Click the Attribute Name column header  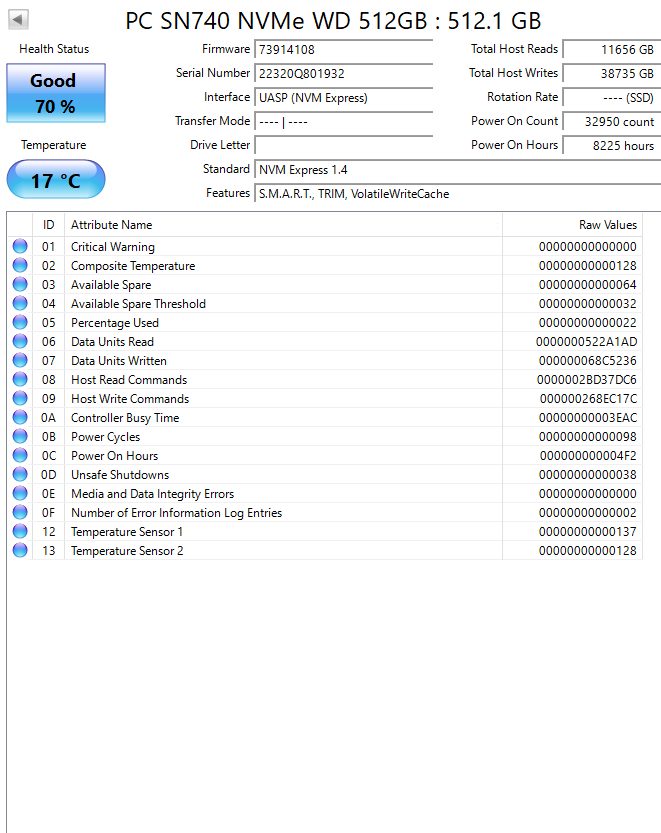283,225
